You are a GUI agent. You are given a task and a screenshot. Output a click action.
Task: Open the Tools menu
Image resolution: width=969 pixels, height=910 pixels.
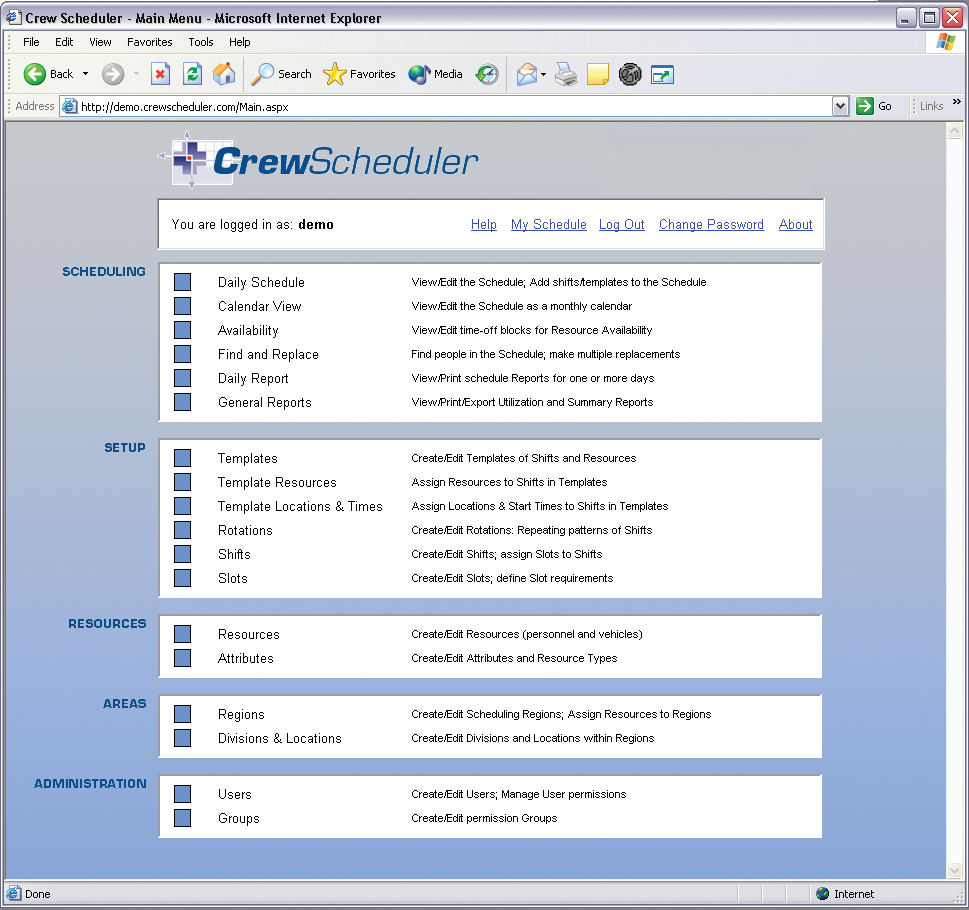200,42
